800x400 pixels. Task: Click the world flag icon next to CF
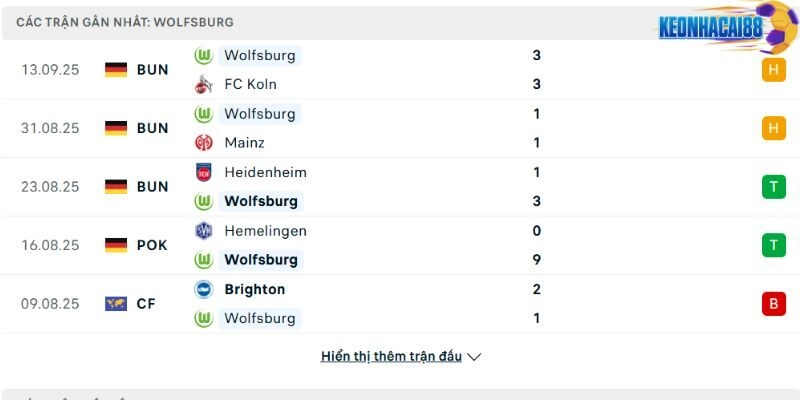(x=116, y=303)
